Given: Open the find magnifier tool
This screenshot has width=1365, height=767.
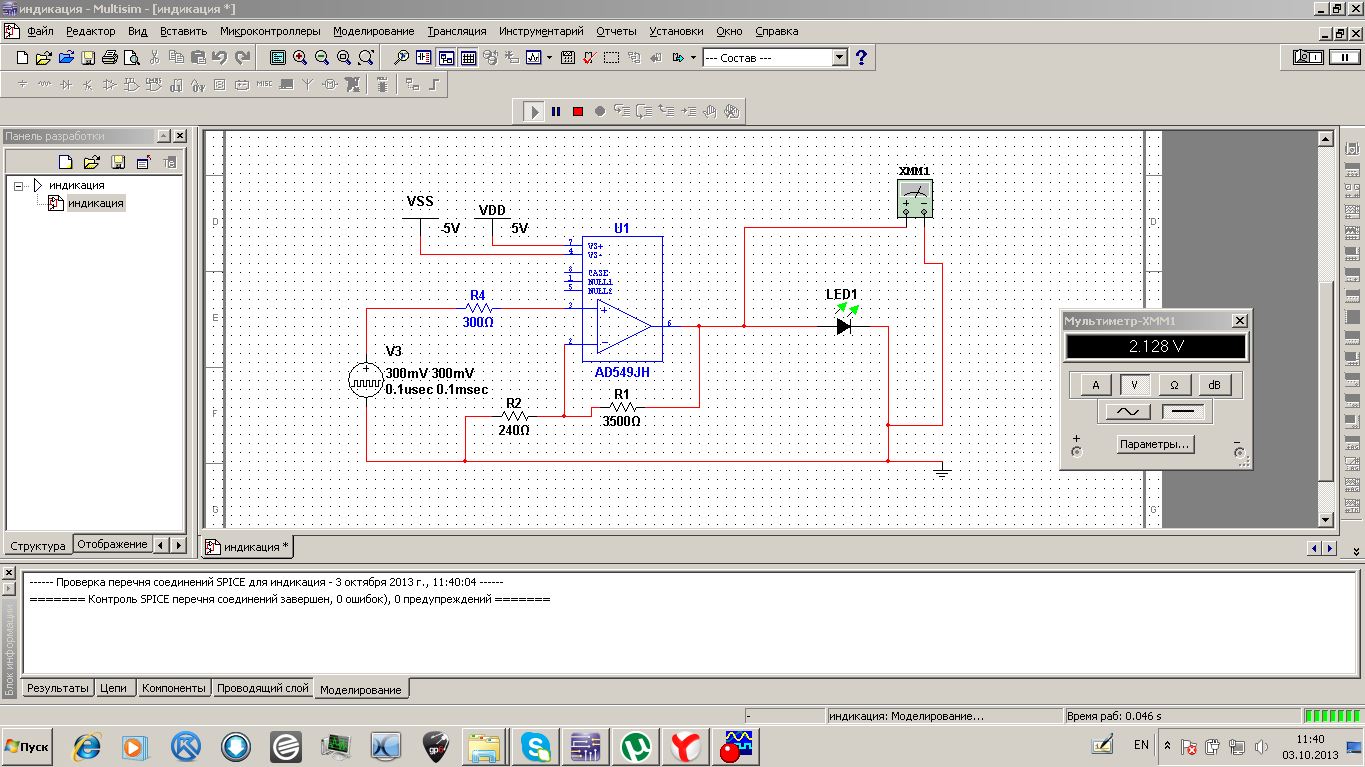Looking at the screenshot, I should point(401,58).
